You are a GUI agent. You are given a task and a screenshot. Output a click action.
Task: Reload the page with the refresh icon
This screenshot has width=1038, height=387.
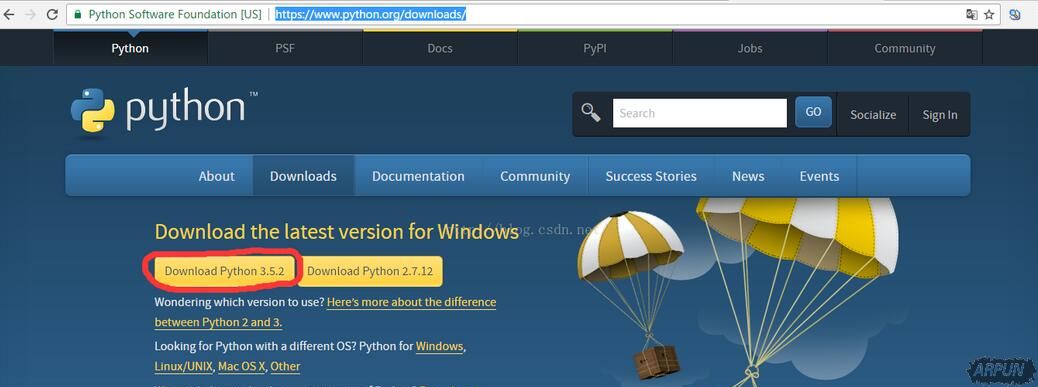[x=52, y=14]
